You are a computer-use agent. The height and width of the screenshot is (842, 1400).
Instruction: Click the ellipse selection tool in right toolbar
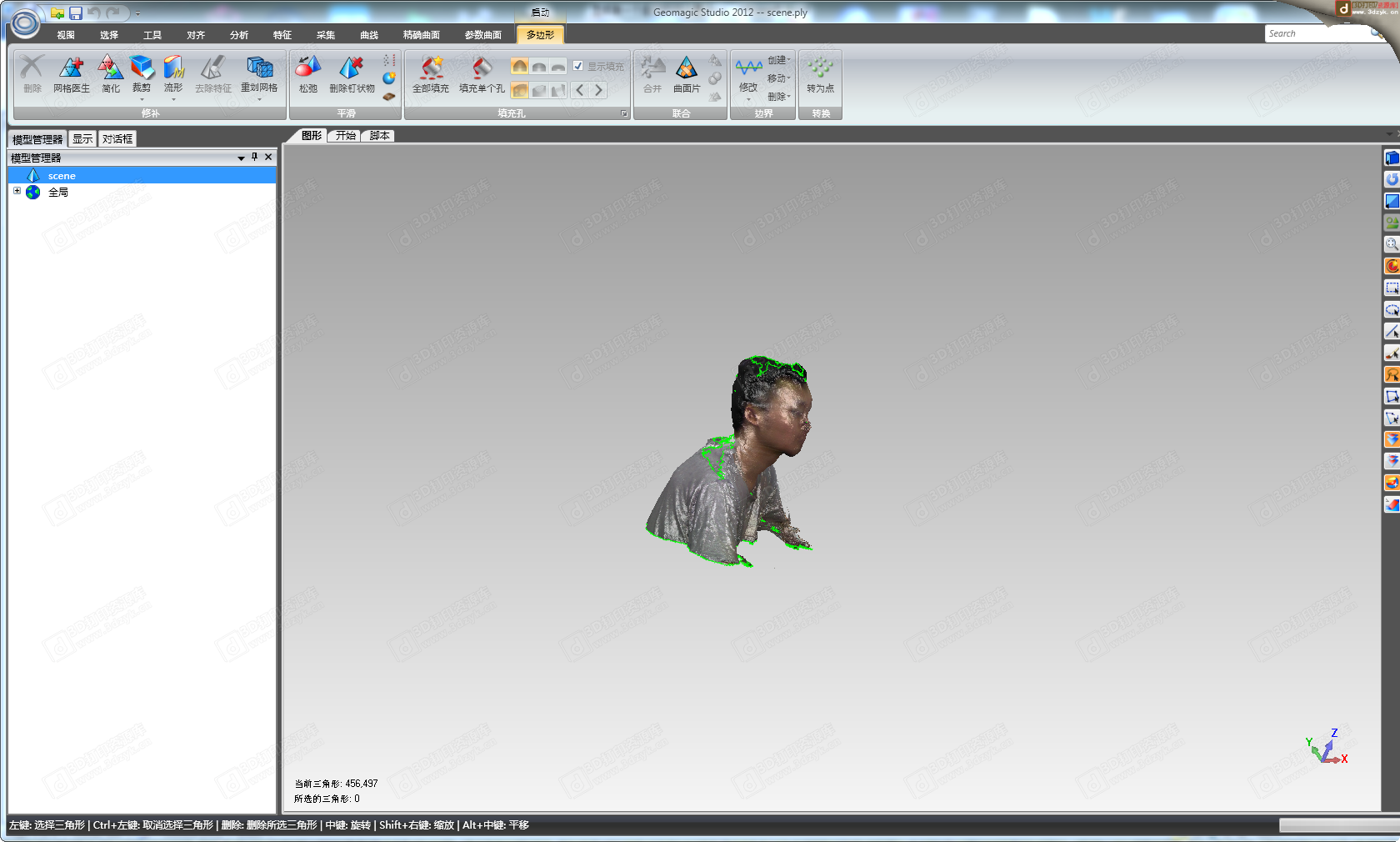[1392, 309]
